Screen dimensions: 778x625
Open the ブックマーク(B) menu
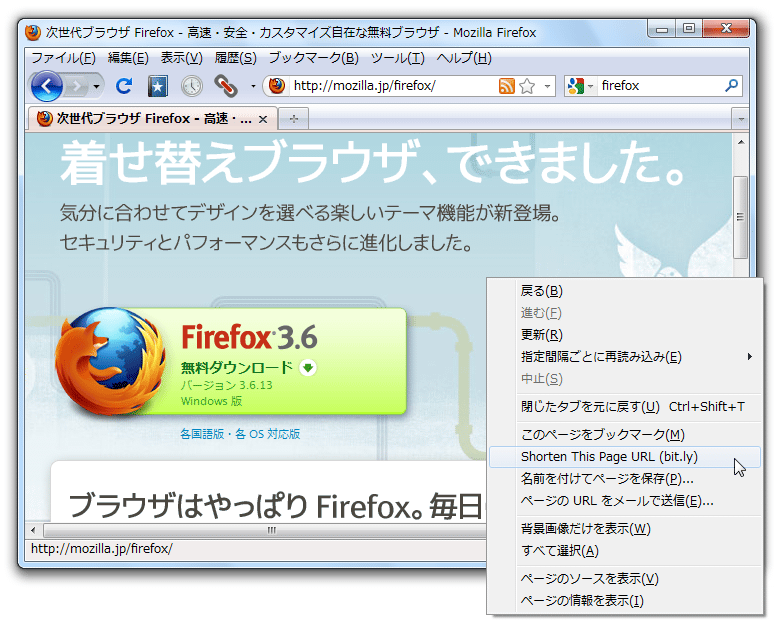tap(313, 58)
